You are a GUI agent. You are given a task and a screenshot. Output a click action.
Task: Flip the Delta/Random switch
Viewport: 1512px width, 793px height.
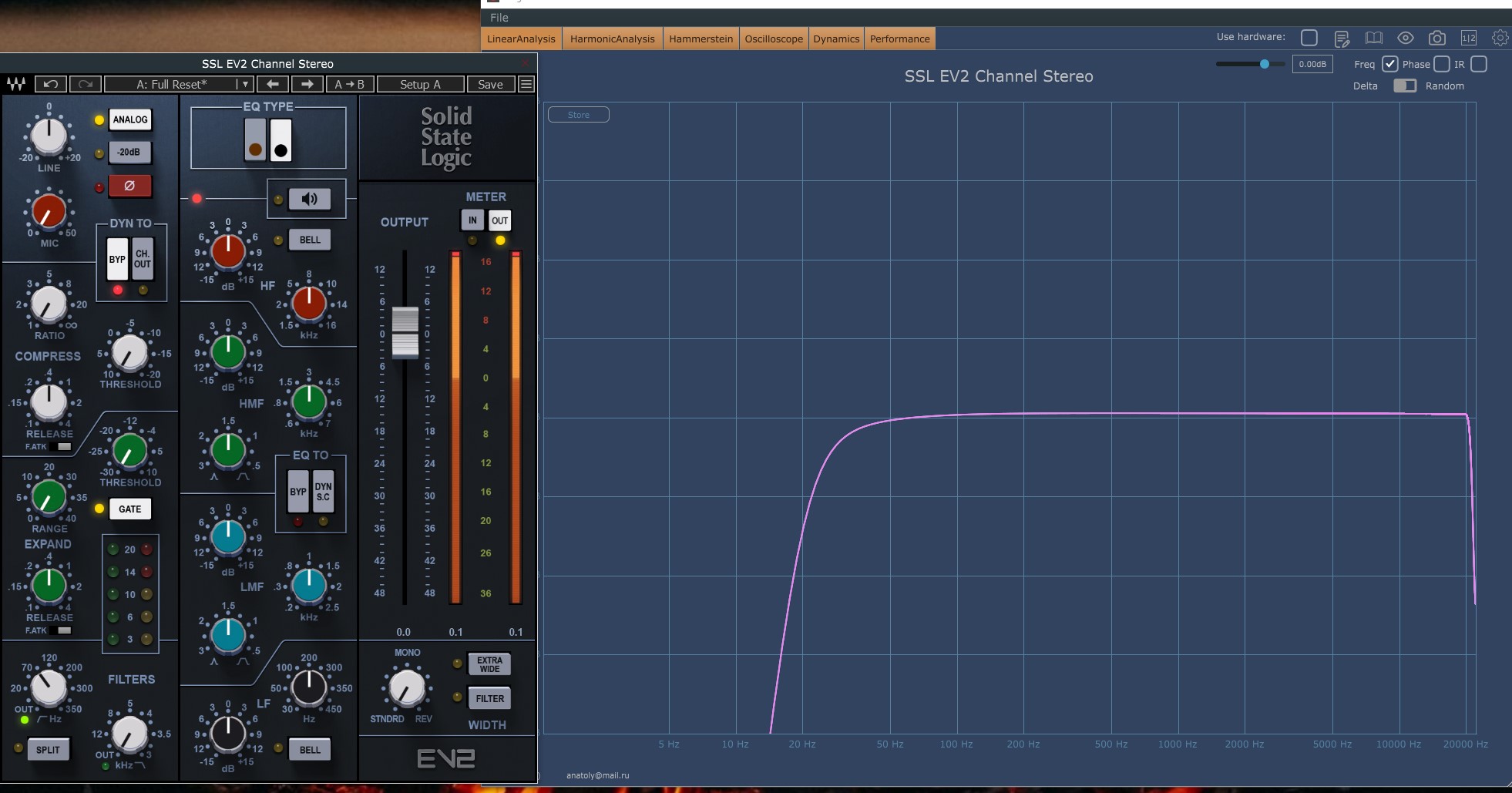(x=1405, y=86)
